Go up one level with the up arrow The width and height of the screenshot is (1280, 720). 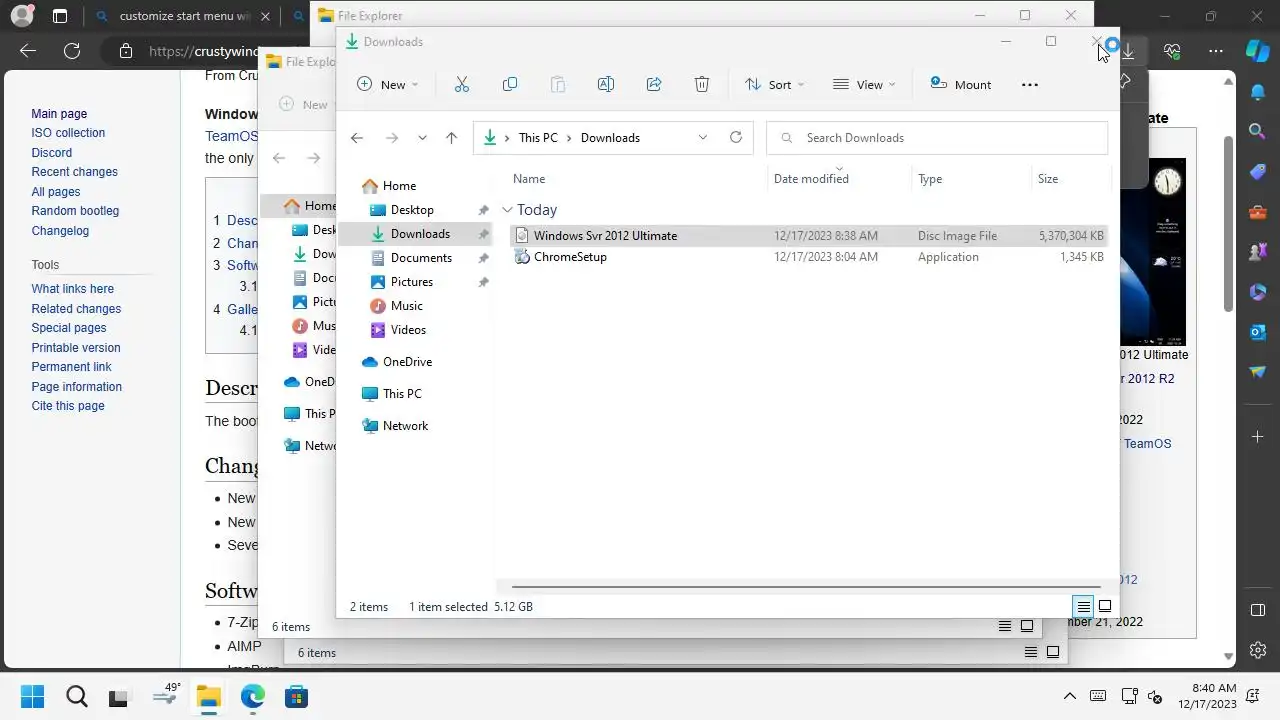(451, 138)
